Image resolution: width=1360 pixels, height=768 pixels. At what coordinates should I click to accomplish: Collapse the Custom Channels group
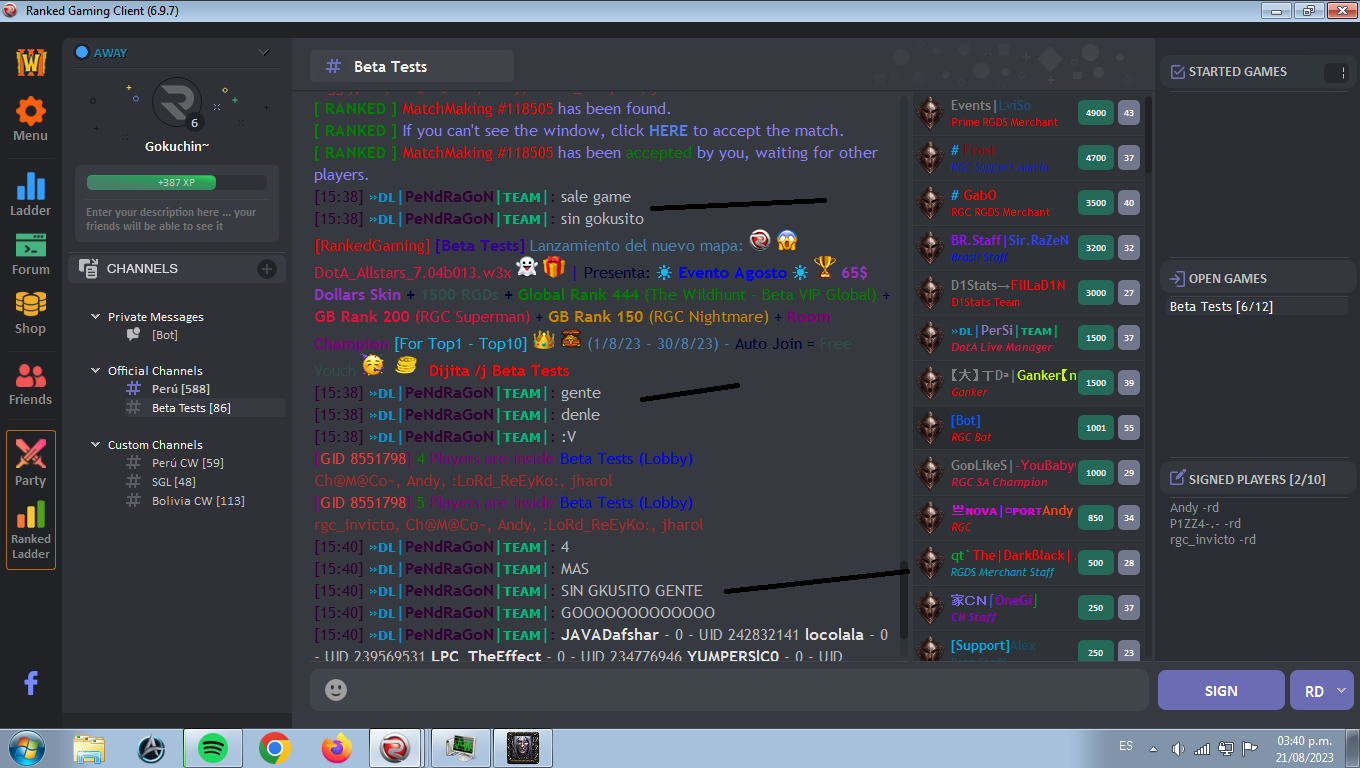[95, 445]
